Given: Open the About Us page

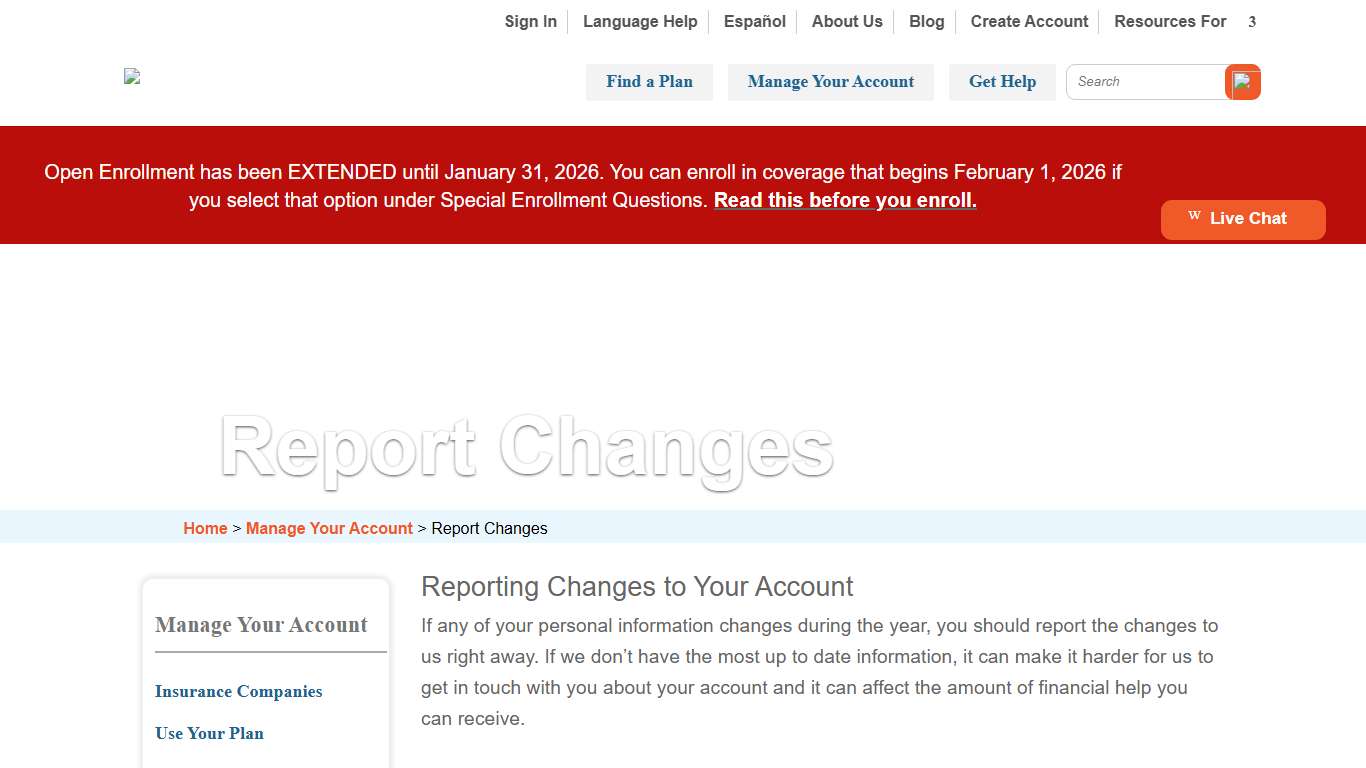Looking at the screenshot, I should click(846, 21).
